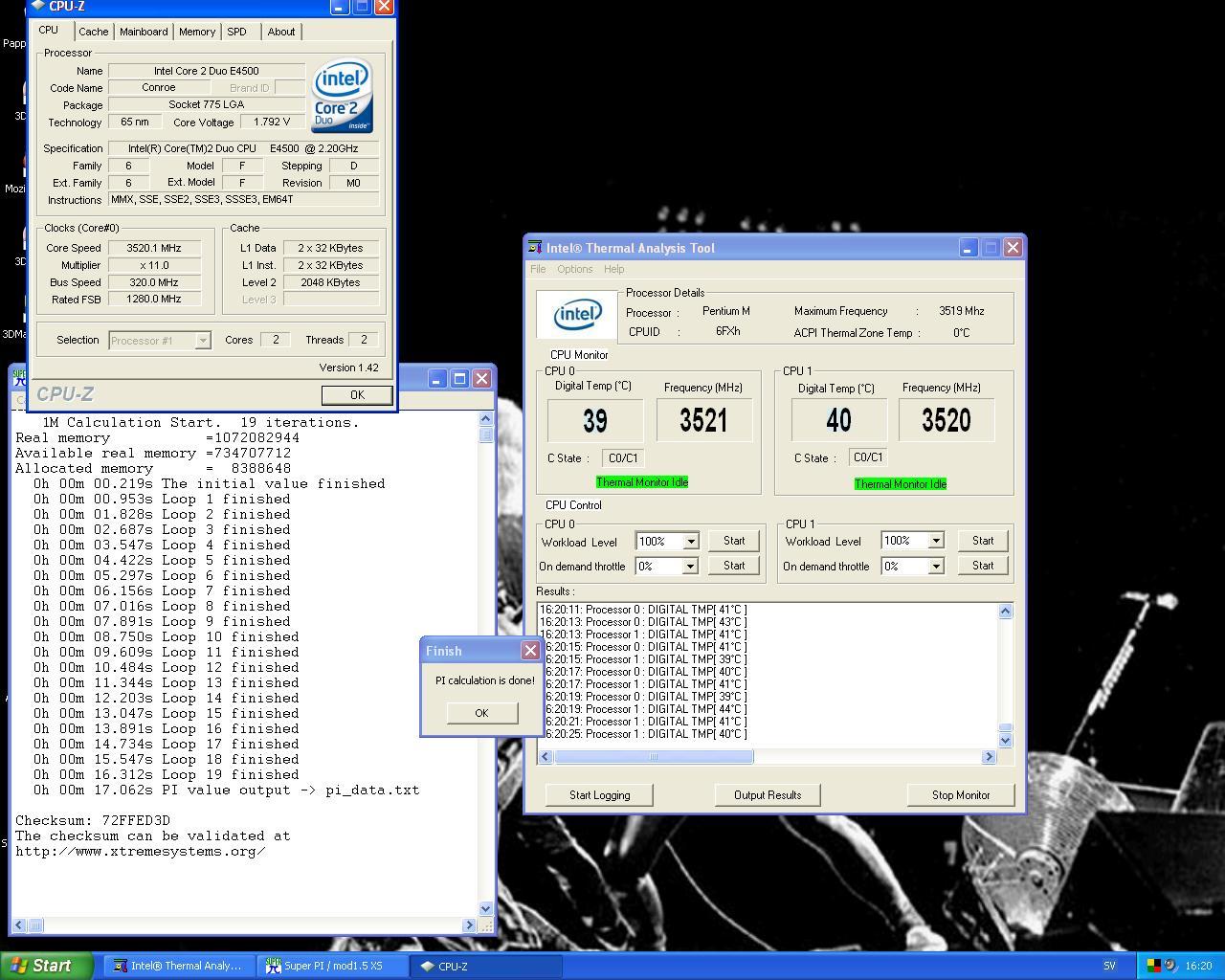Click the Start Logging button
Screen dimensions: 1225x980
click(x=599, y=795)
